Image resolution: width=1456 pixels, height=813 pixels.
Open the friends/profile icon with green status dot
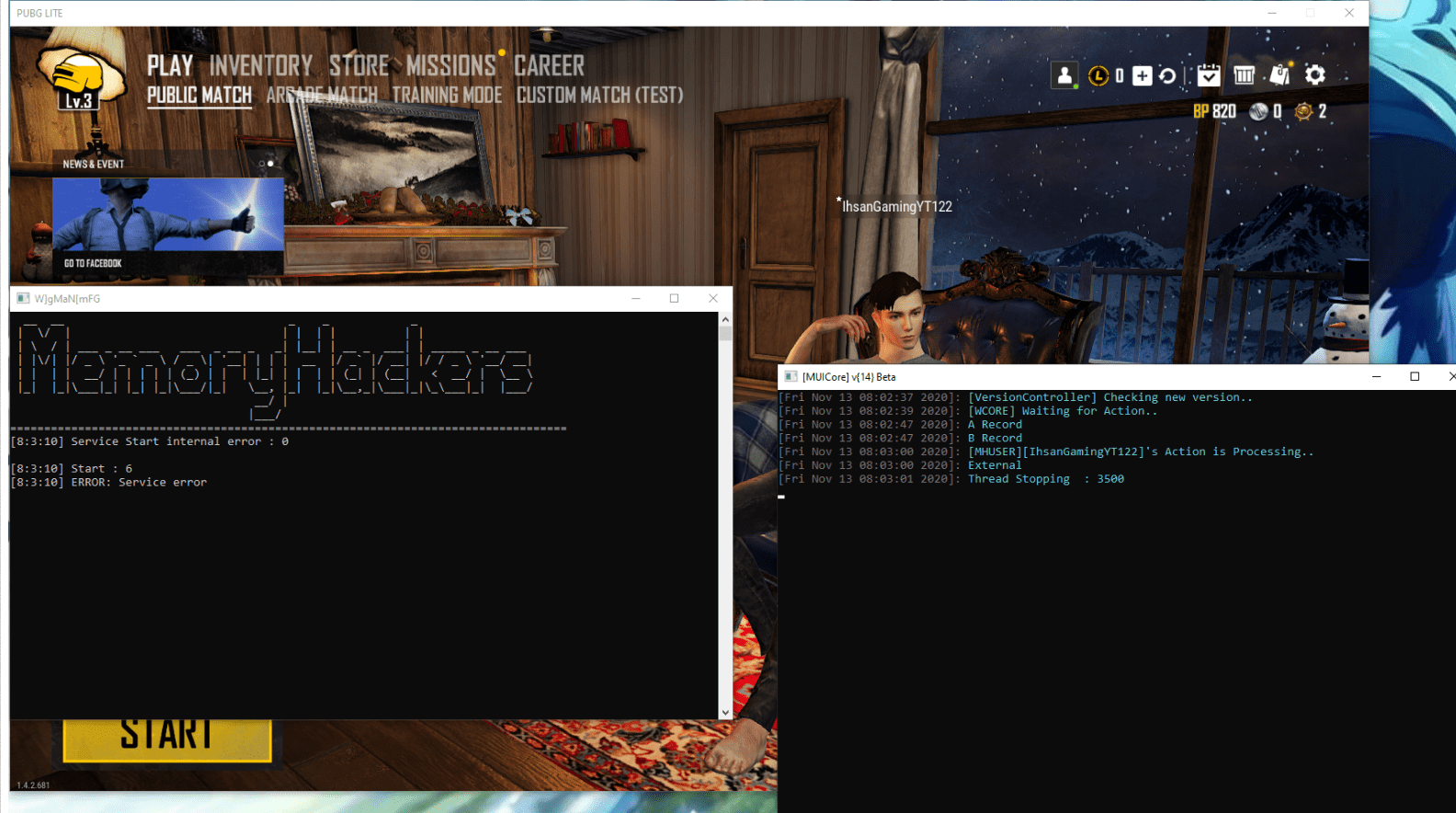[x=1064, y=75]
